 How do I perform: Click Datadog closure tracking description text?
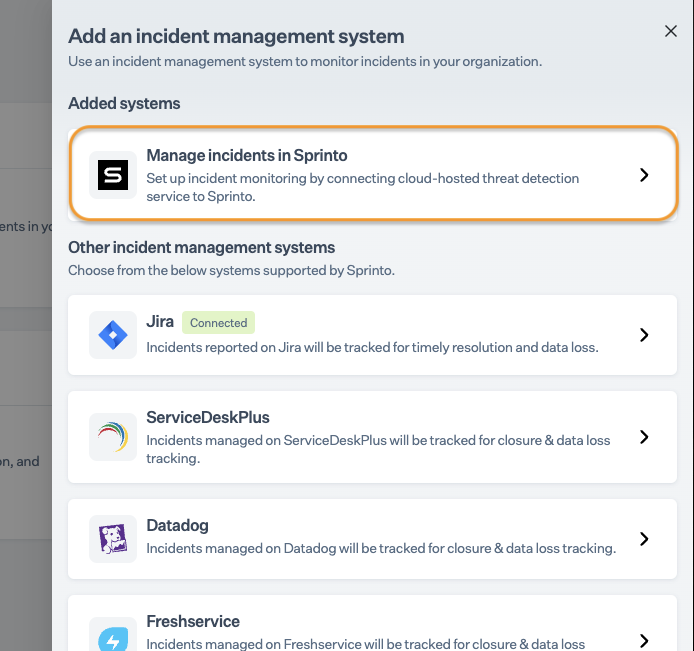click(381, 548)
